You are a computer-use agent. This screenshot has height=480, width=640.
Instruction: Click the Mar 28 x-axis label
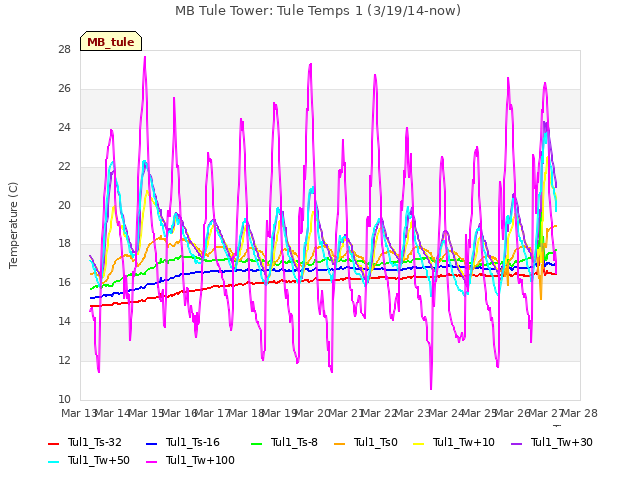[580, 413]
